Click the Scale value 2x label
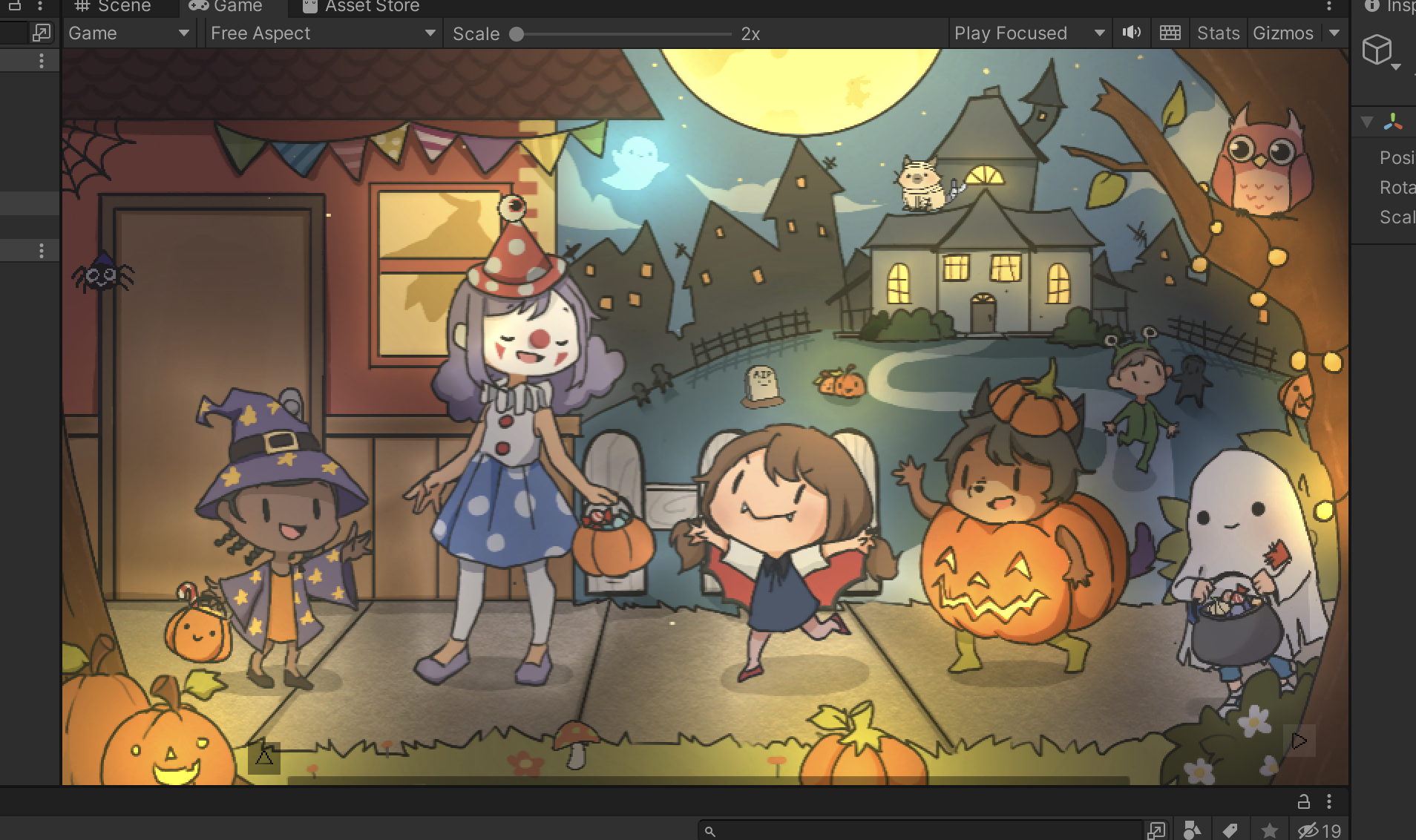1416x840 pixels. click(750, 34)
